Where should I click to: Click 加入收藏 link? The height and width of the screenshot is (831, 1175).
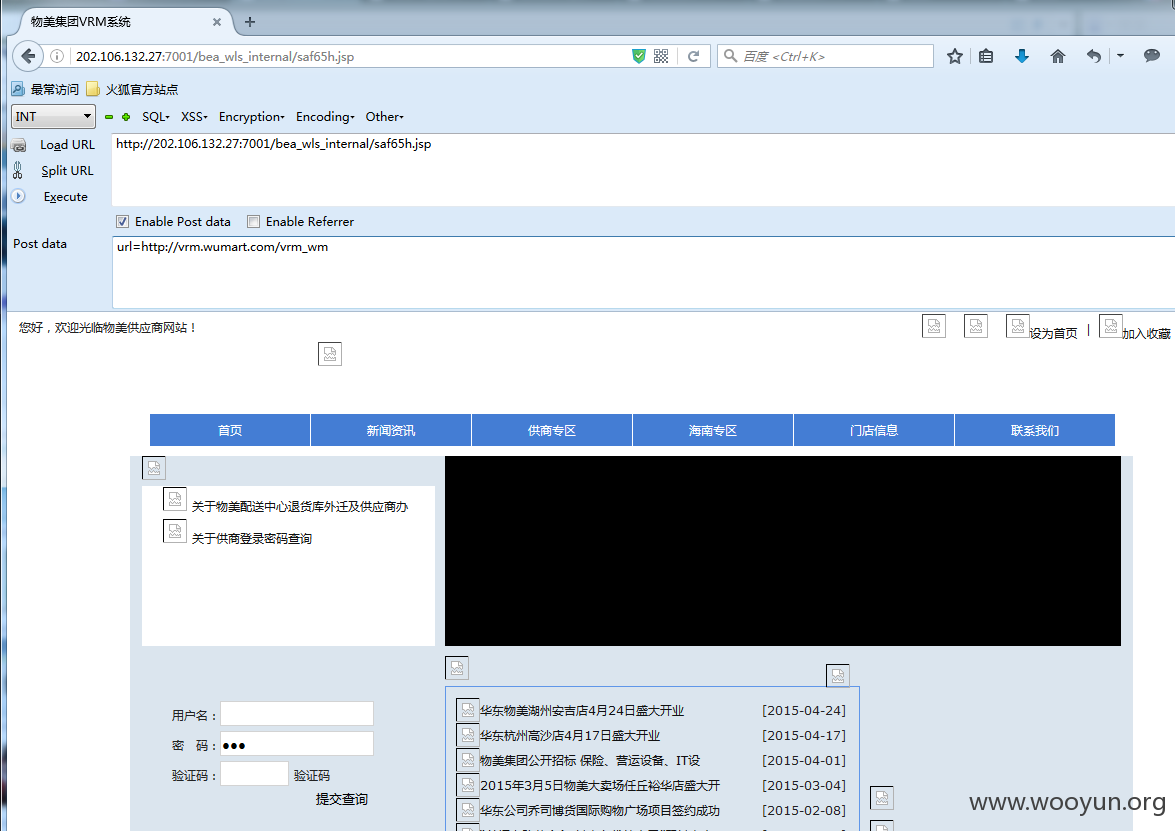pos(1146,333)
